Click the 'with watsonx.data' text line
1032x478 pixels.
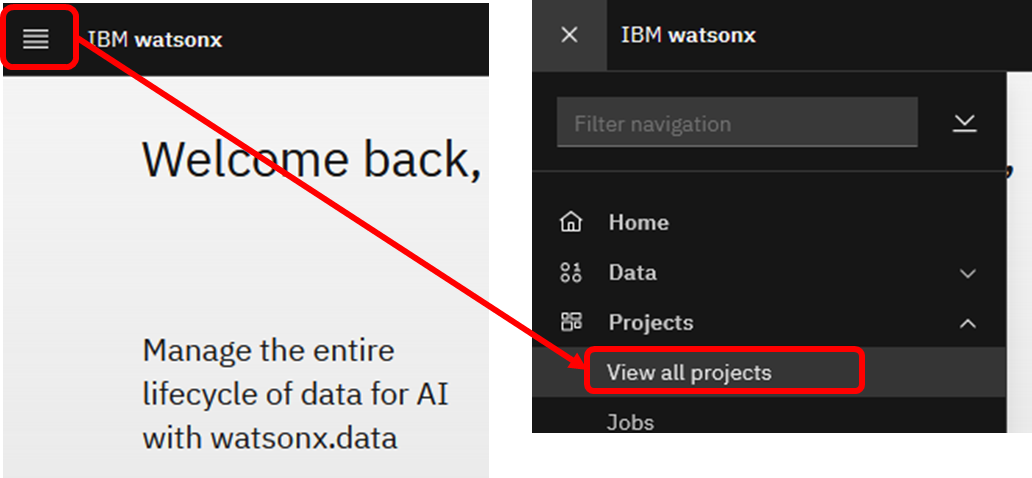269,438
